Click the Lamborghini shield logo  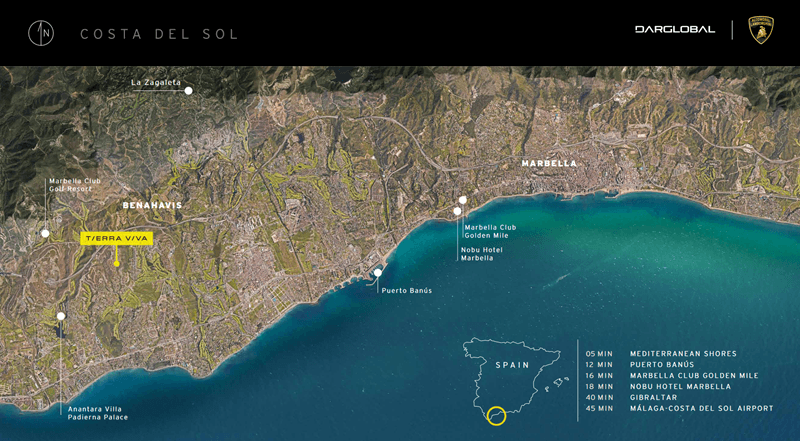[761, 30]
